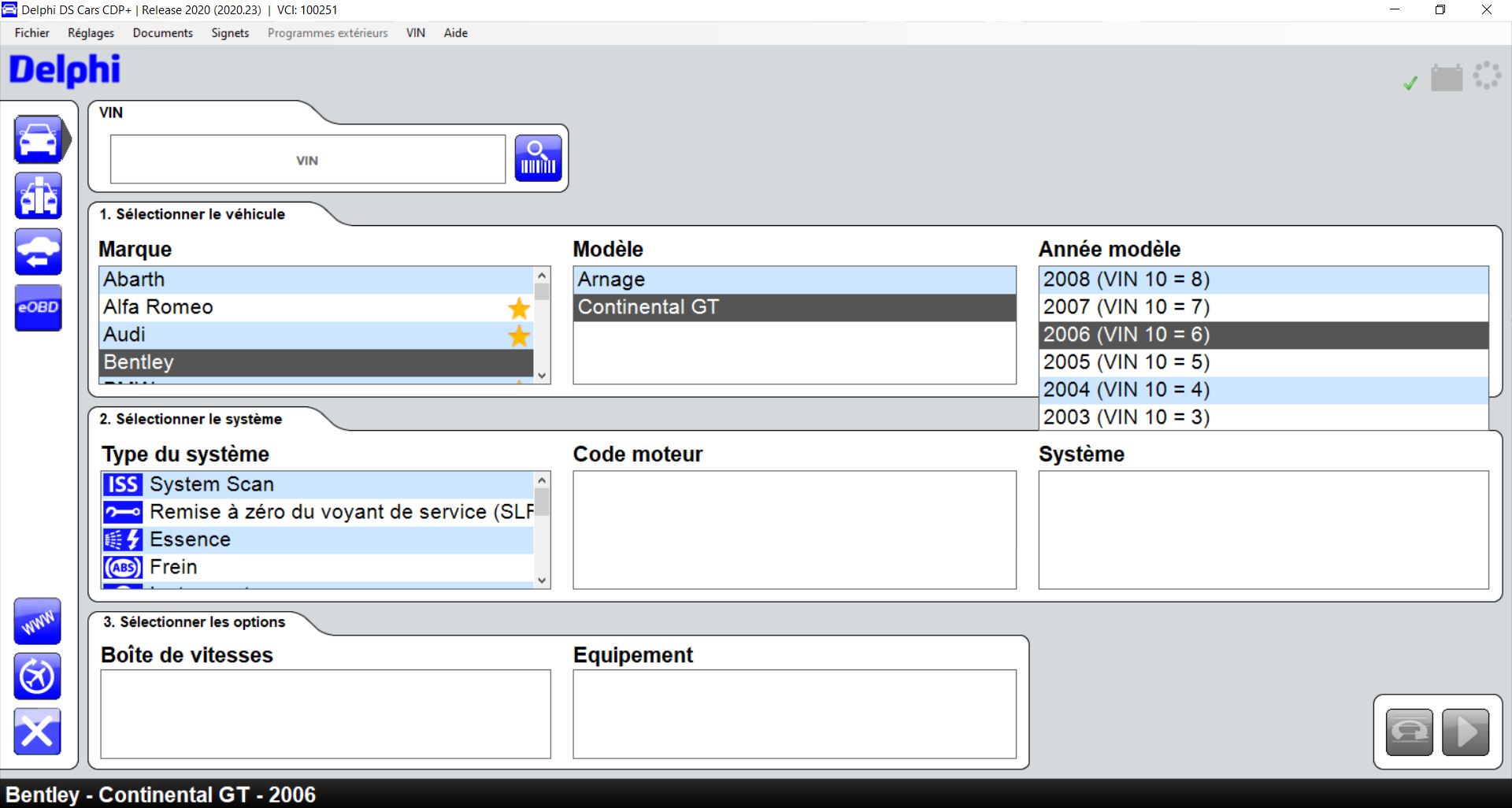Open the Documents menu
The image size is (1512, 808).
click(163, 33)
